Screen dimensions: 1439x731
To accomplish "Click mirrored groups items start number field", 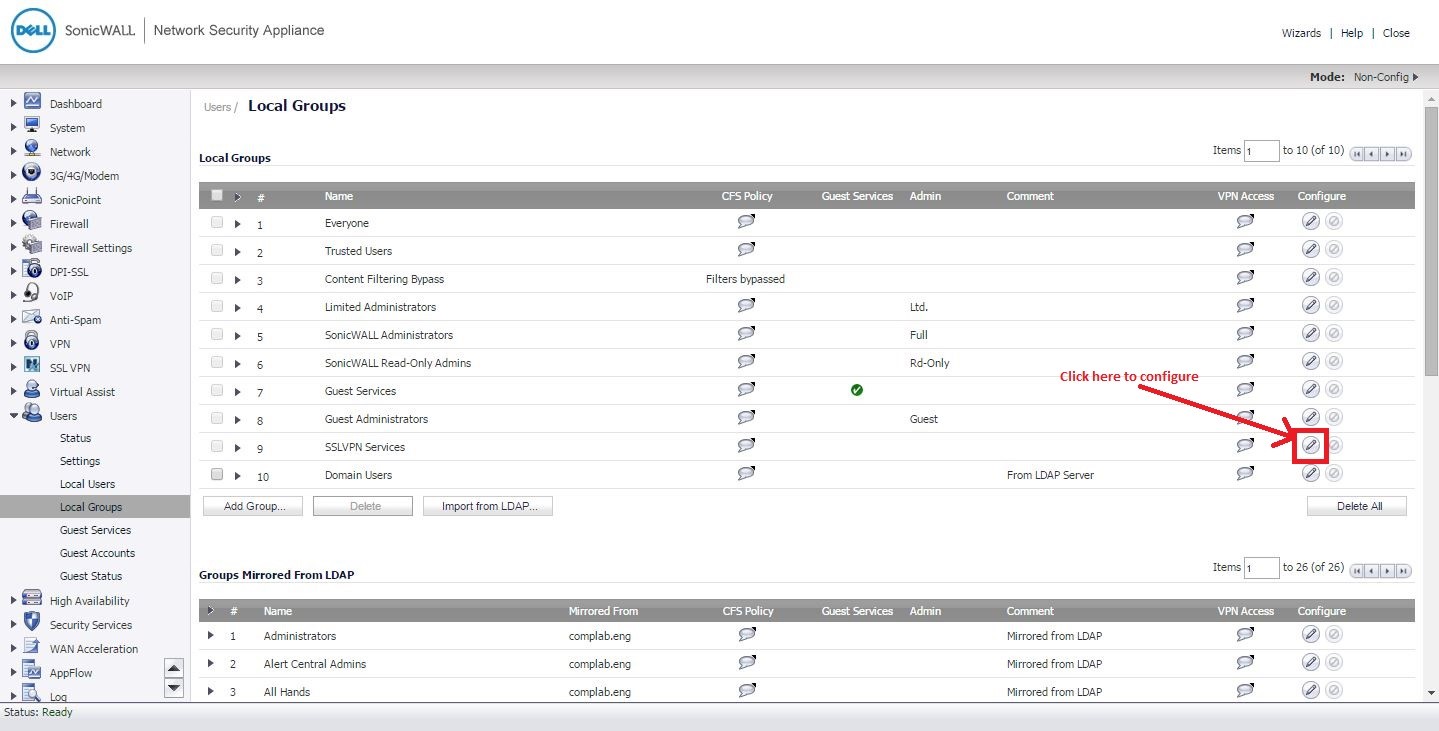I will point(1262,568).
